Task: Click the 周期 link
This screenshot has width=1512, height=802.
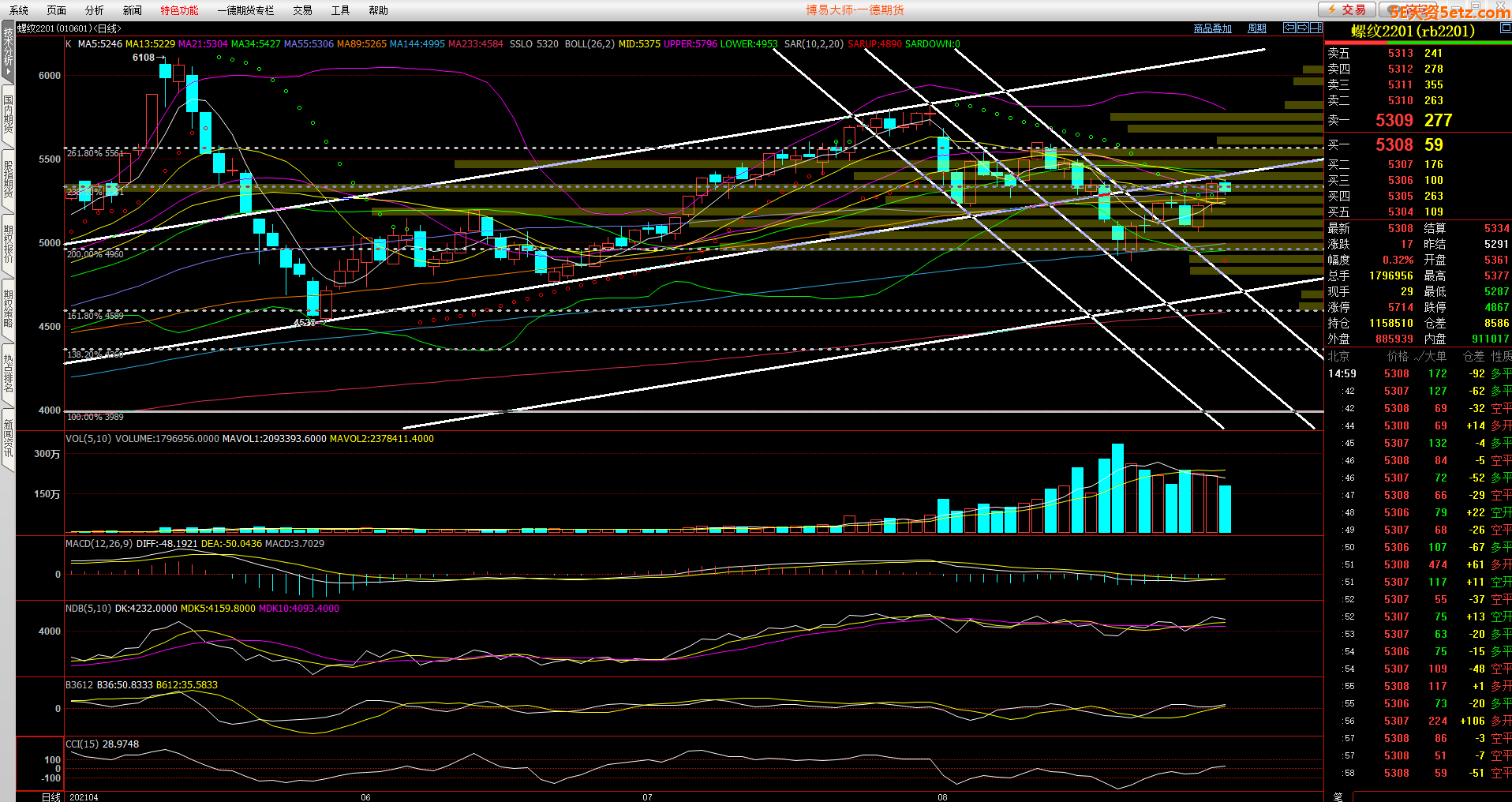Action: pyautogui.click(x=1257, y=28)
